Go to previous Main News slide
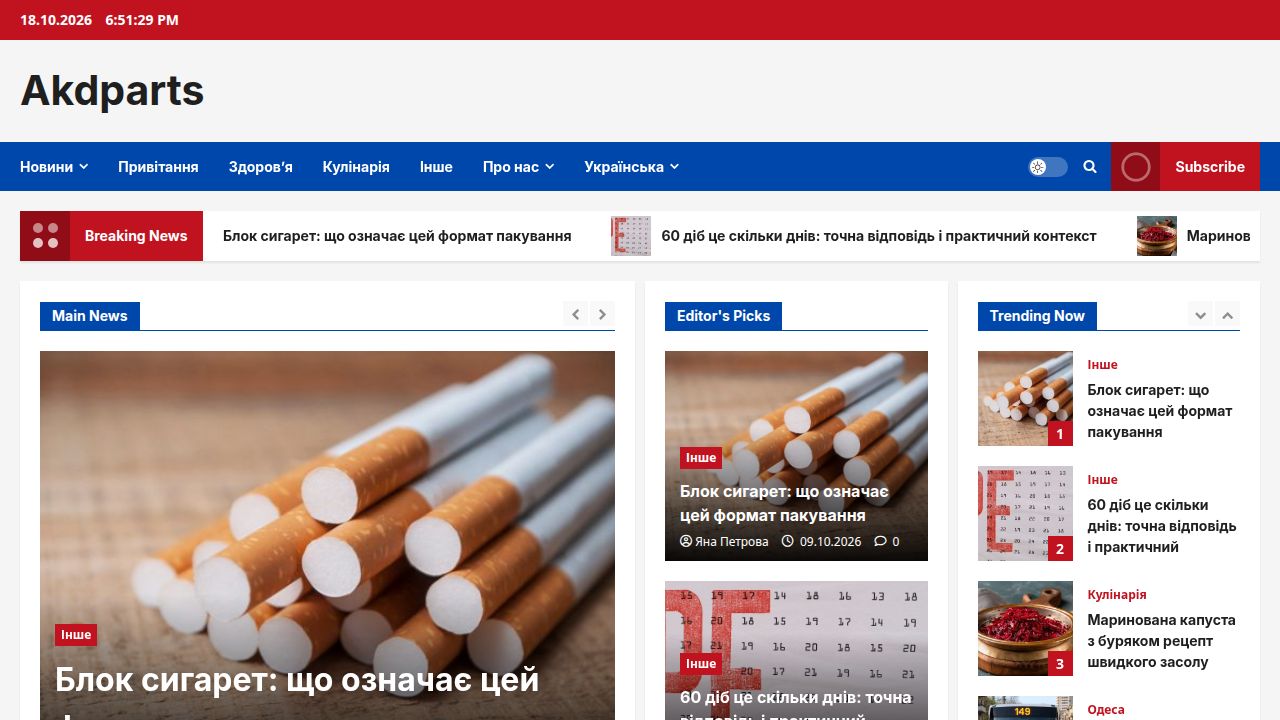This screenshot has height=720, width=1280. click(575, 314)
